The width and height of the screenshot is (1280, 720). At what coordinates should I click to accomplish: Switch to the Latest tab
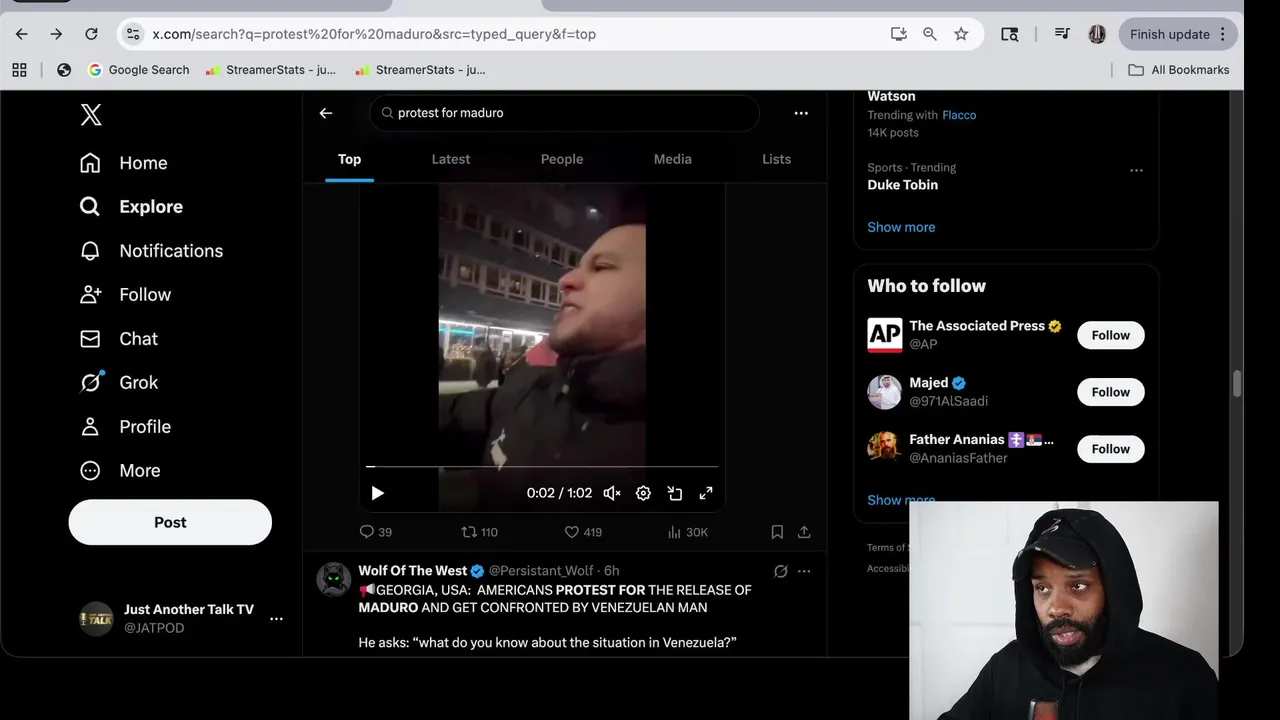451,159
